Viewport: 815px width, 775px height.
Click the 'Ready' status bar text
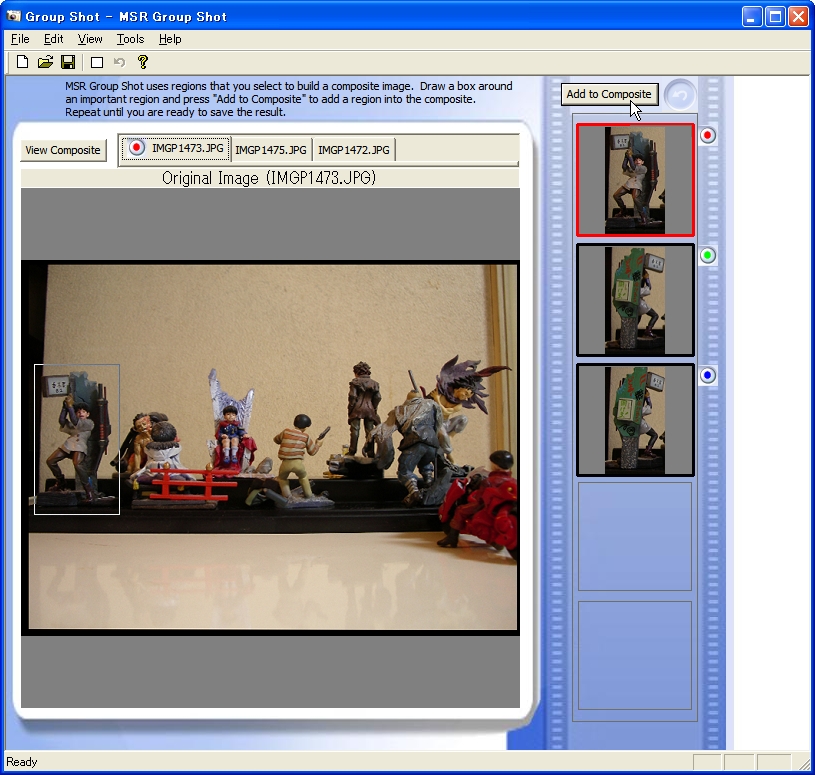(22, 761)
